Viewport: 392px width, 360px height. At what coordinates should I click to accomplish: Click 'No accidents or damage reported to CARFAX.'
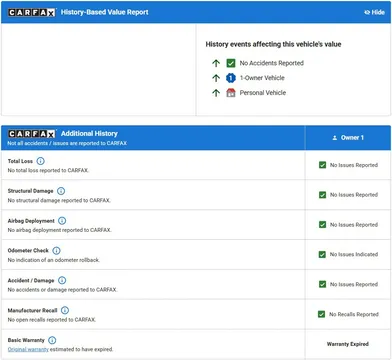(x=62, y=290)
